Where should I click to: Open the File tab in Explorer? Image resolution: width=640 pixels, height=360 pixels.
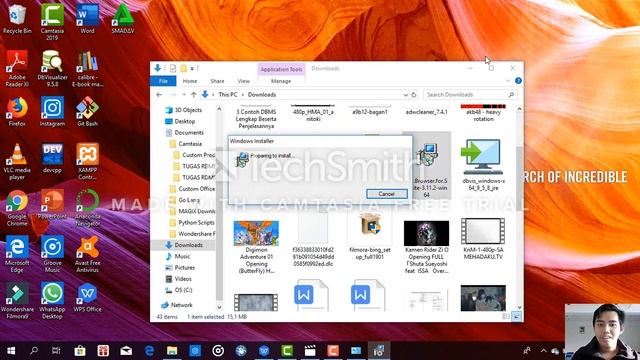pyautogui.click(x=163, y=81)
